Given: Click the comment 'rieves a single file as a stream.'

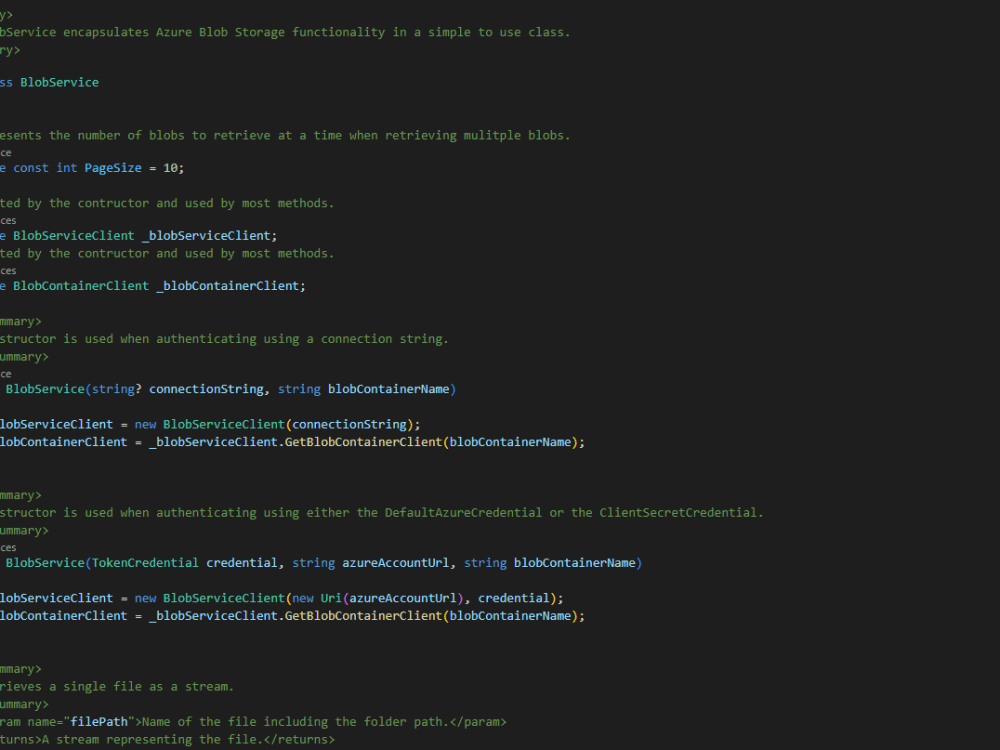Looking at the screenshot, I should [x=117, y=687].
